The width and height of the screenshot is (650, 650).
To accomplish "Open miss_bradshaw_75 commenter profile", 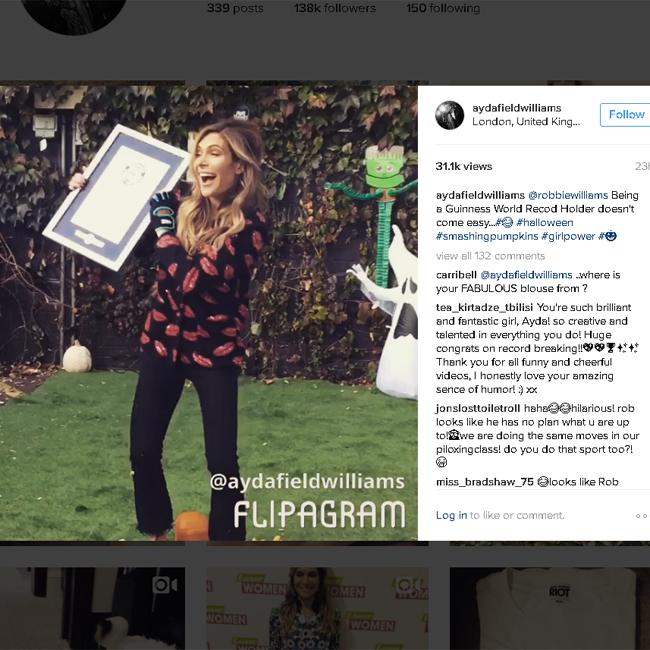I will 485,482.
